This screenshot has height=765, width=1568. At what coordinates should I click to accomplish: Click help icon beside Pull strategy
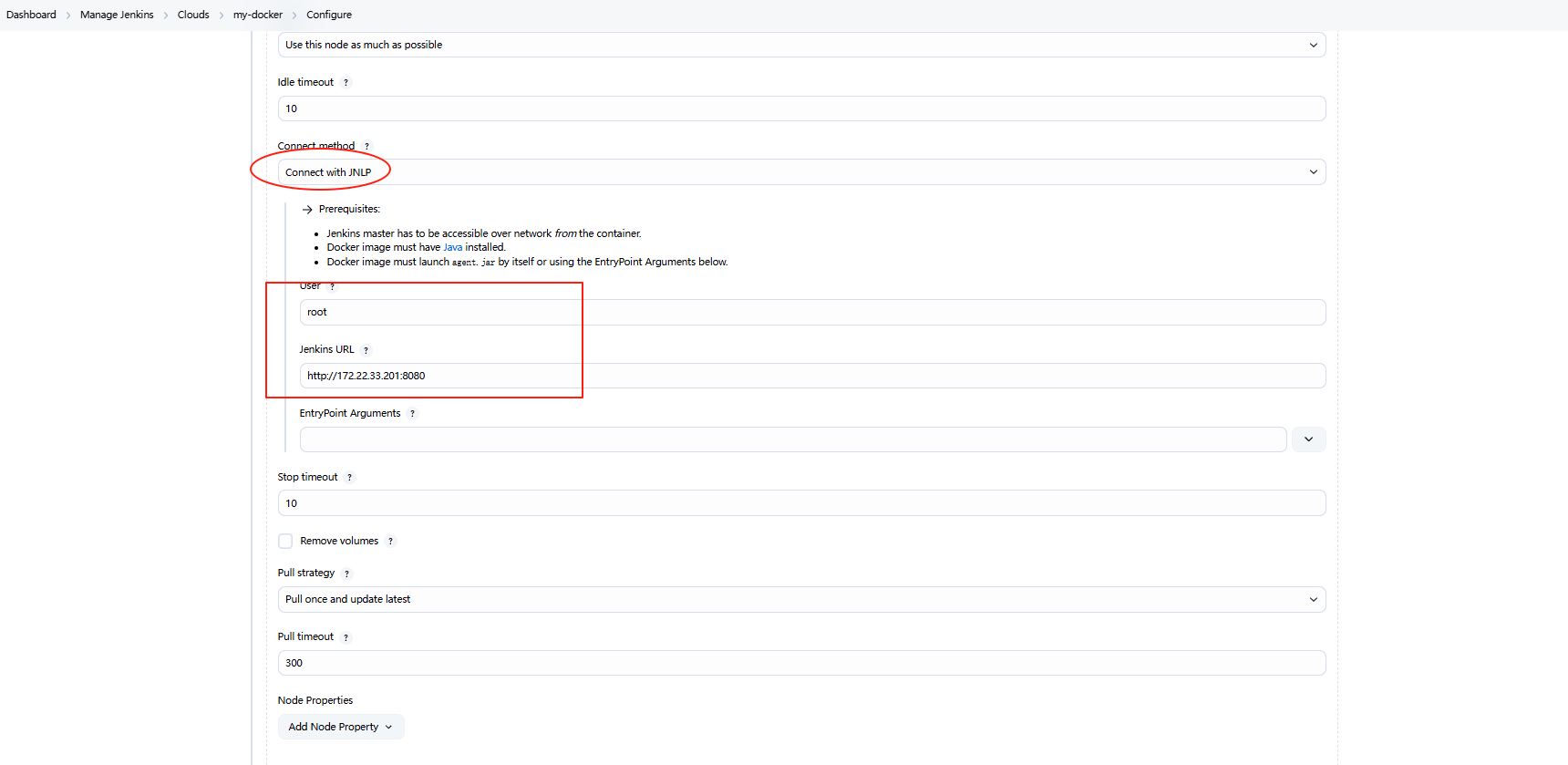click(346, 574)
